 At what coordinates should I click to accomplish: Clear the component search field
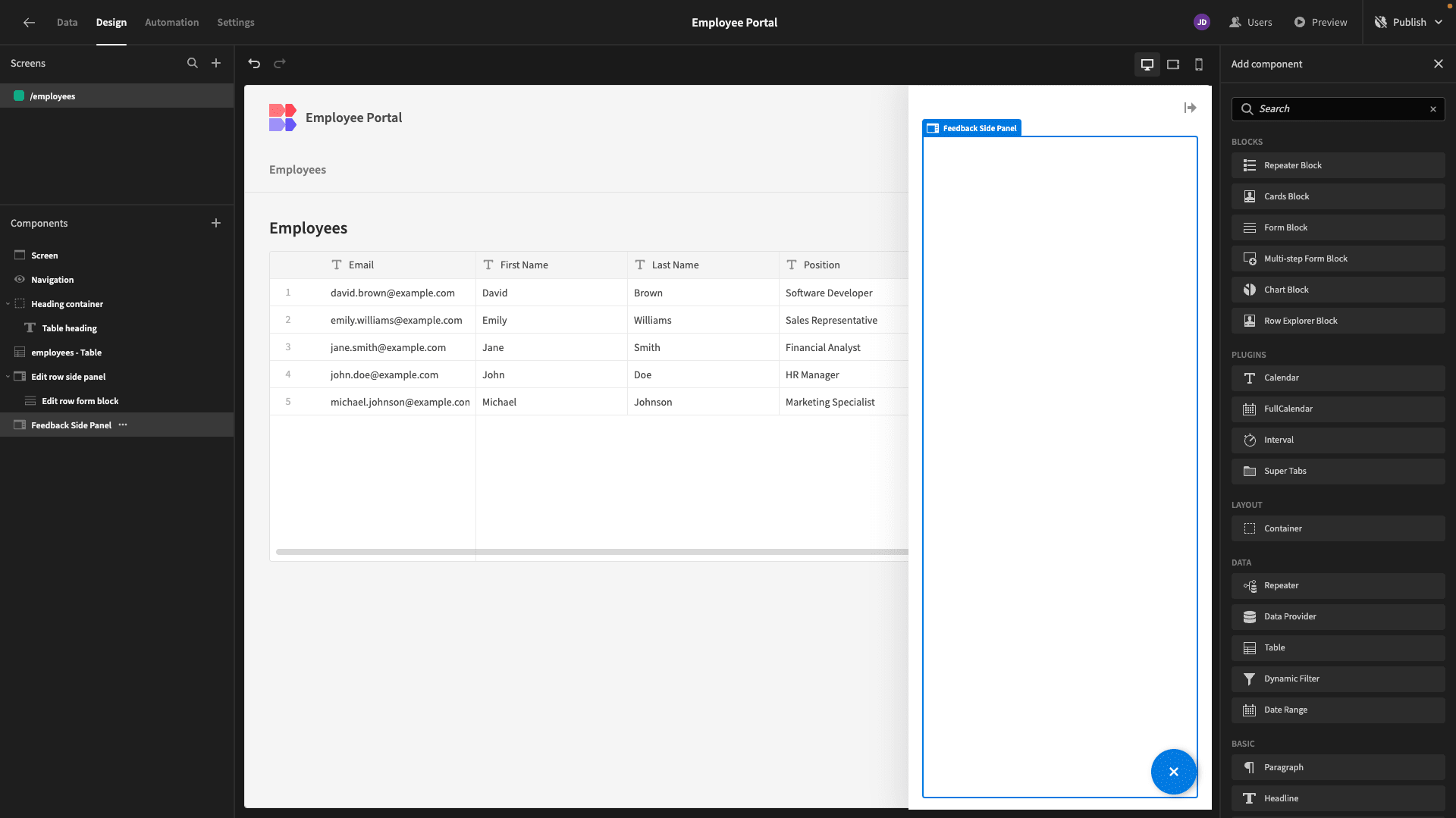[x=1433, y=109]
